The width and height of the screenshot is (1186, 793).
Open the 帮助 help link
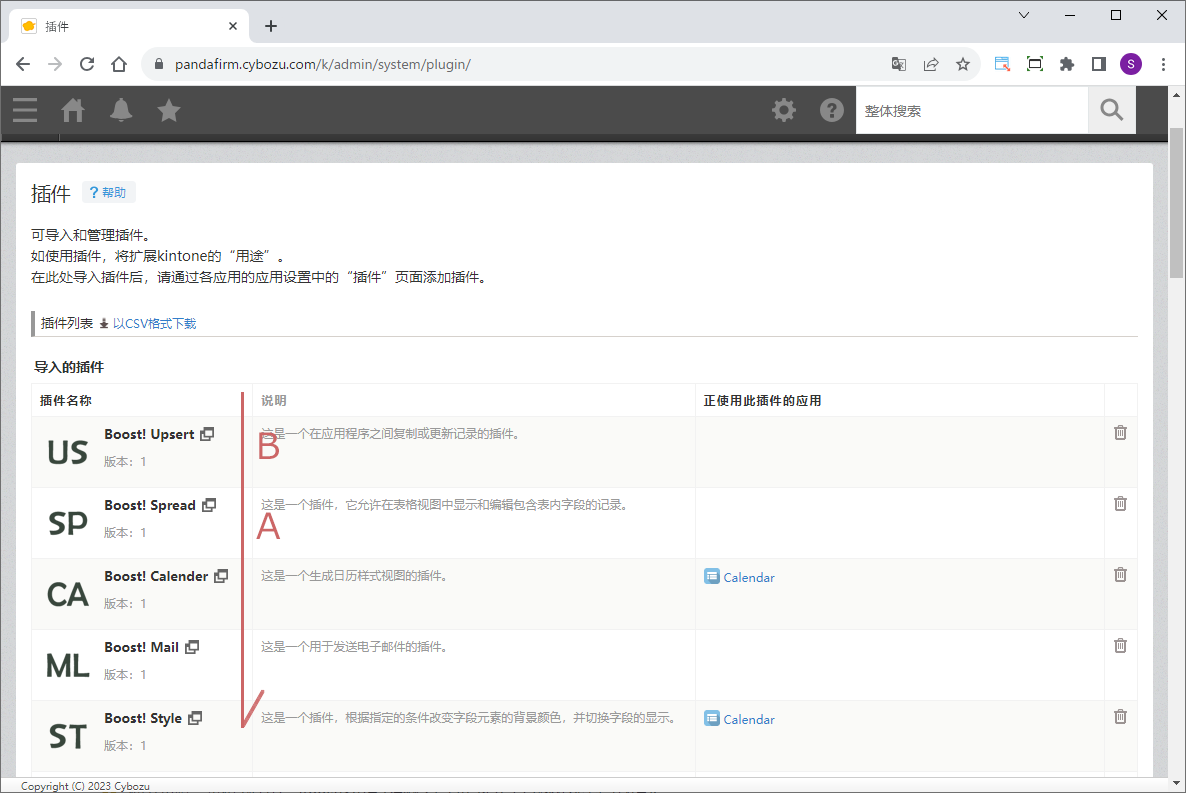(109, 192)
